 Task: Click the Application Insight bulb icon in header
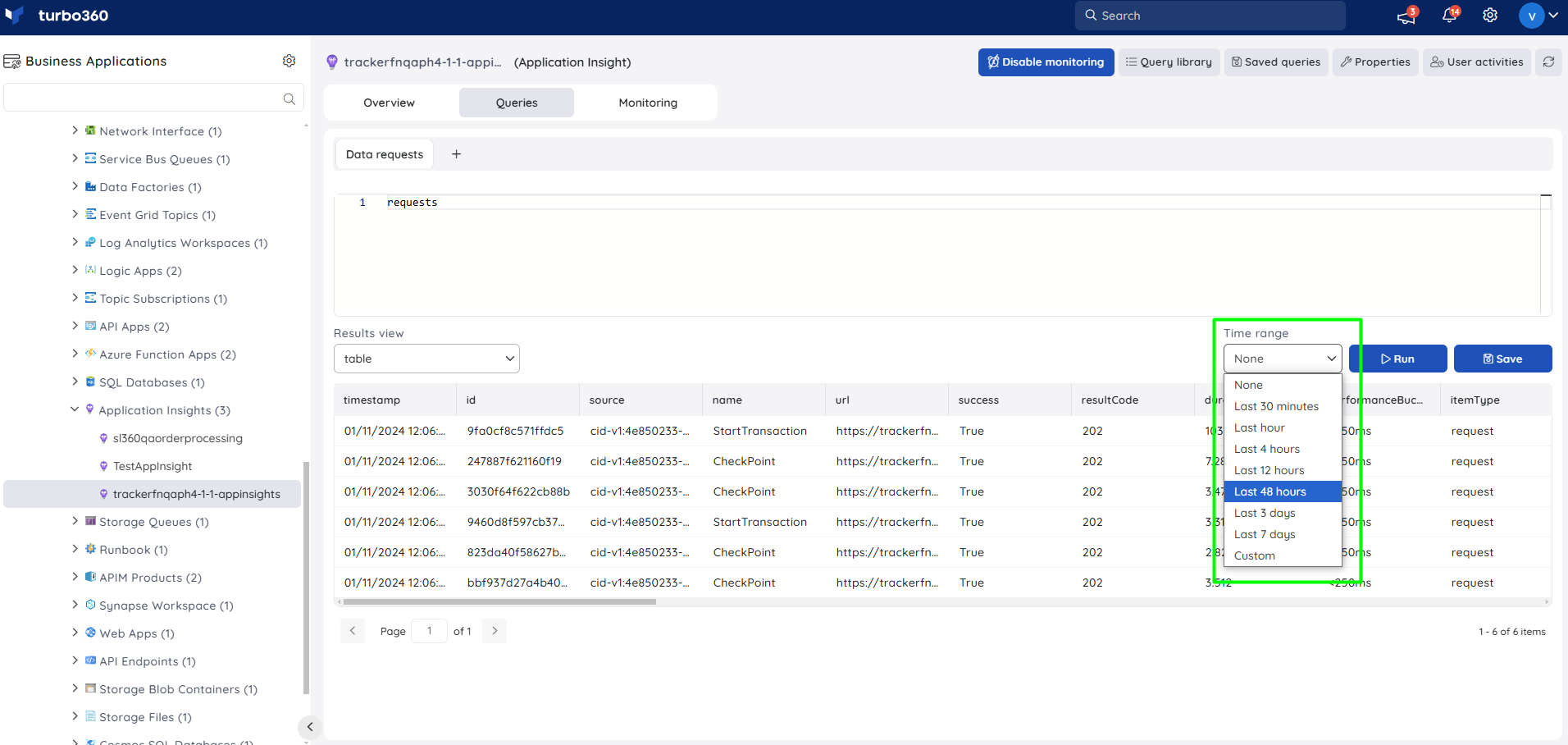(x=332, y=62)
